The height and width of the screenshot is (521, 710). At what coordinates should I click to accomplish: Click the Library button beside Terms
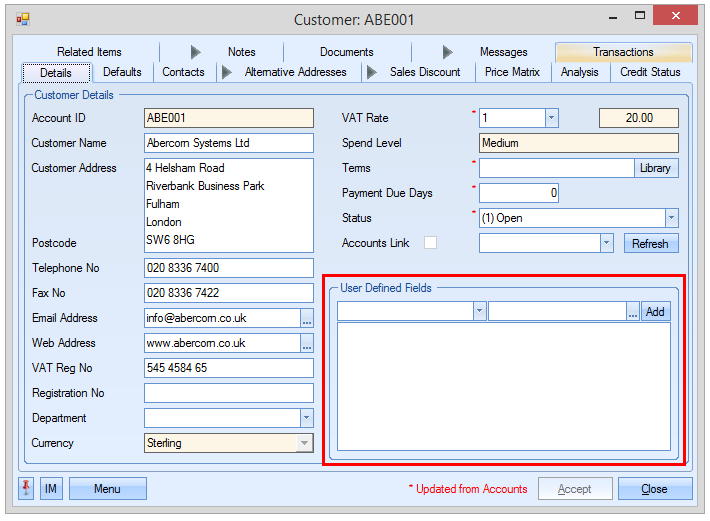pyautogui.click(x=657, y=168)
